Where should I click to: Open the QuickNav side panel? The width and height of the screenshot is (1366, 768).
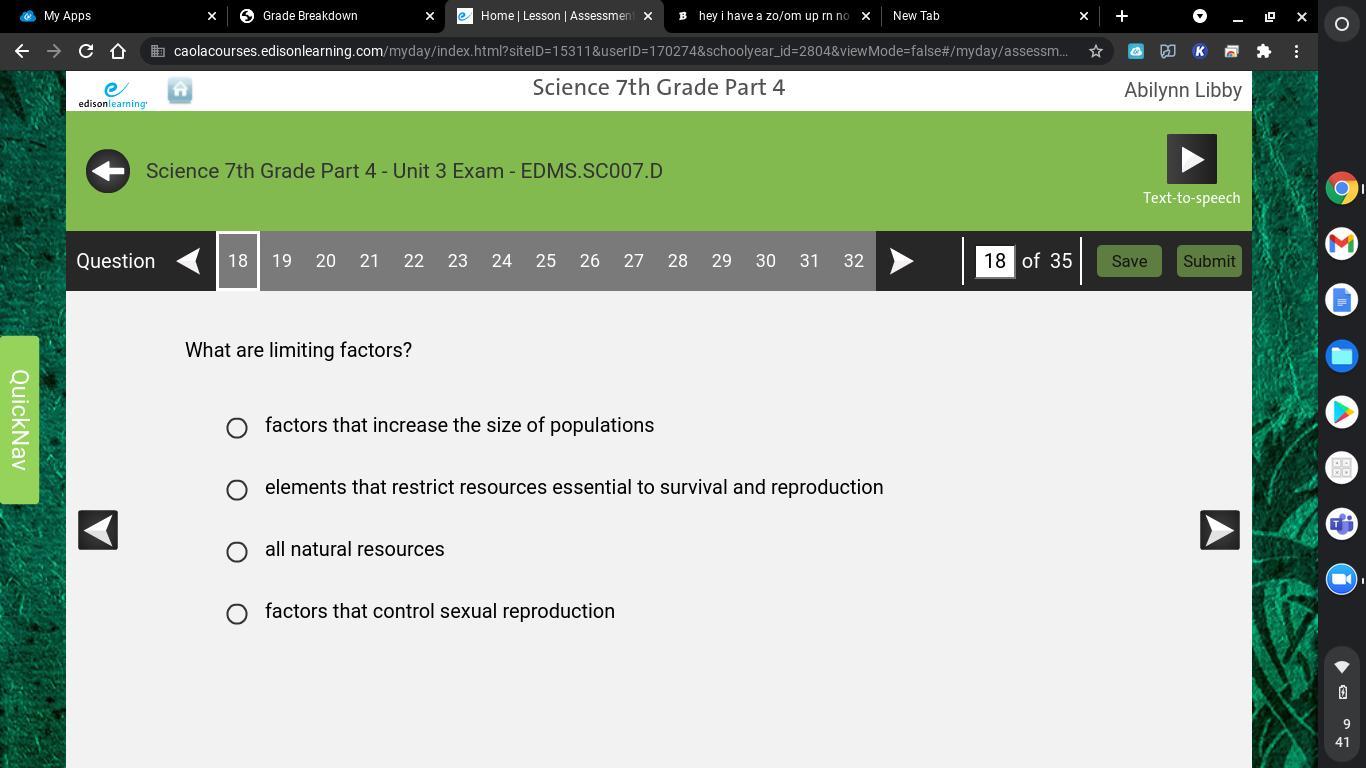[19, 420]
